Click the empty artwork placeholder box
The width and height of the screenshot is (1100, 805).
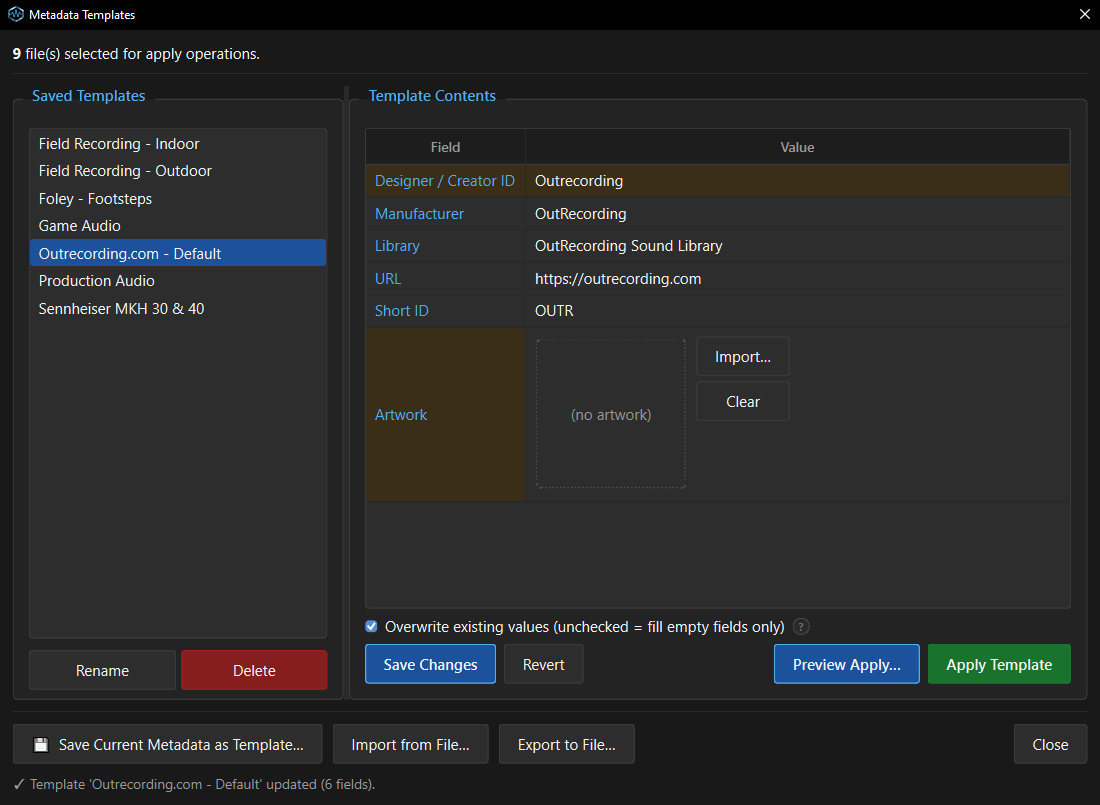tap(611, 414)
